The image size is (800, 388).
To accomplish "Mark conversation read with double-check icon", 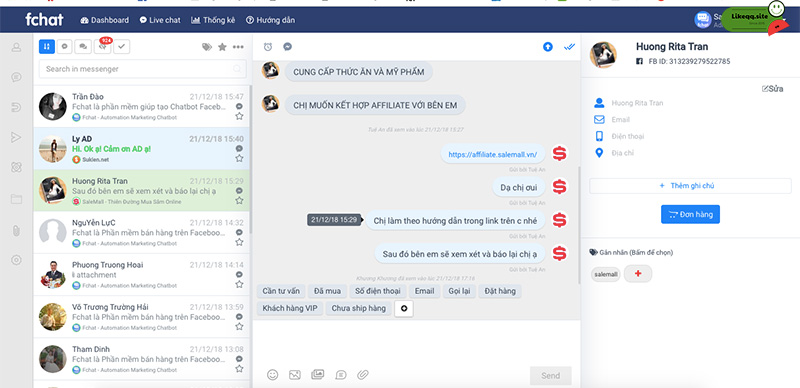I will 569,47.
